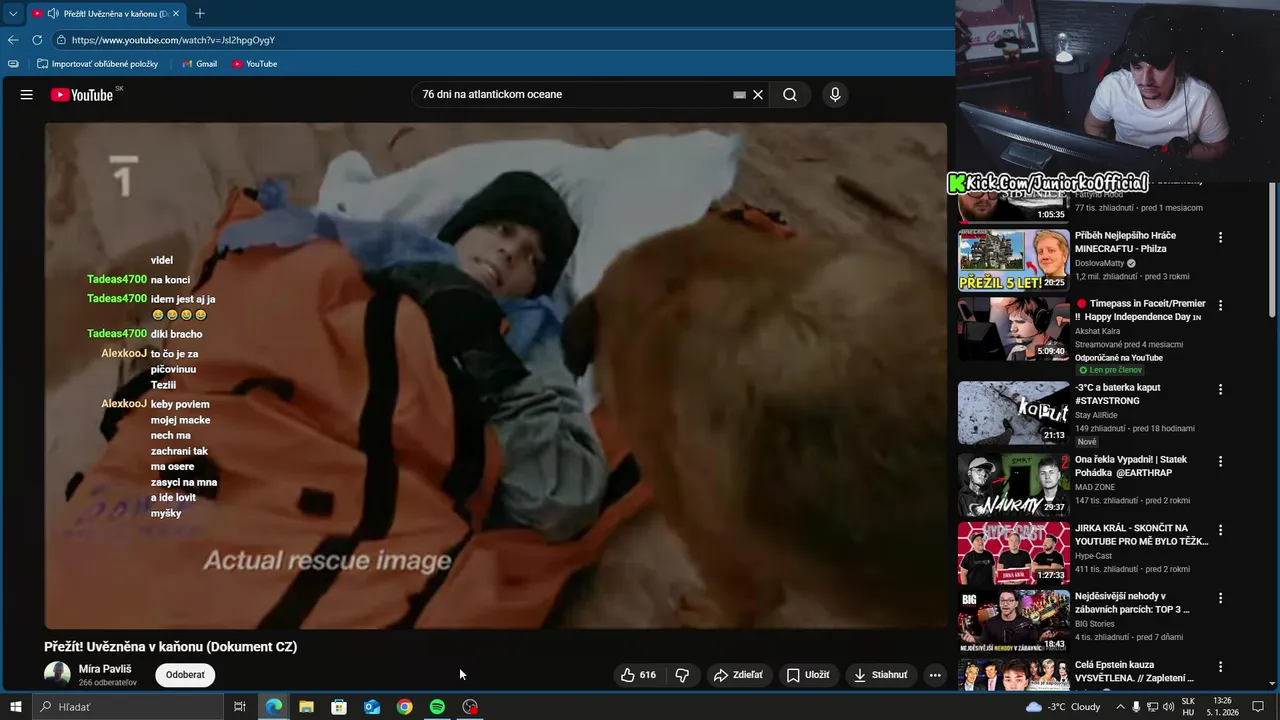Screen dimensions: 1280x720
Task: Open the tab list dropdown arrow
Action: pyautogui.click(x=13, y=14)
